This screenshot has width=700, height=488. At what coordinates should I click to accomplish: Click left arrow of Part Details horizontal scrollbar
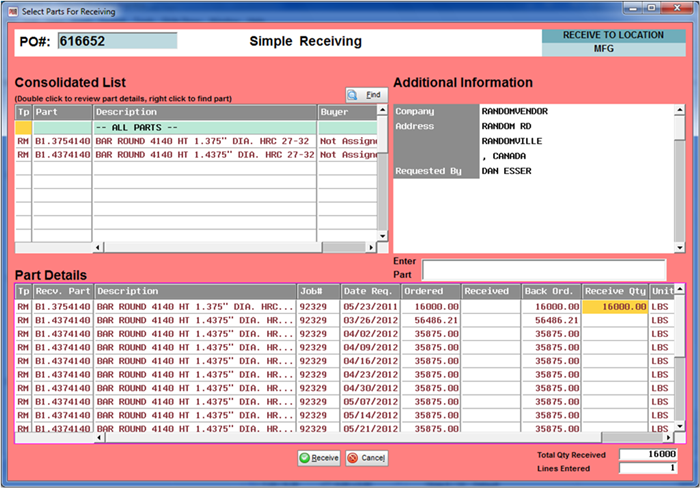(99, 438)
